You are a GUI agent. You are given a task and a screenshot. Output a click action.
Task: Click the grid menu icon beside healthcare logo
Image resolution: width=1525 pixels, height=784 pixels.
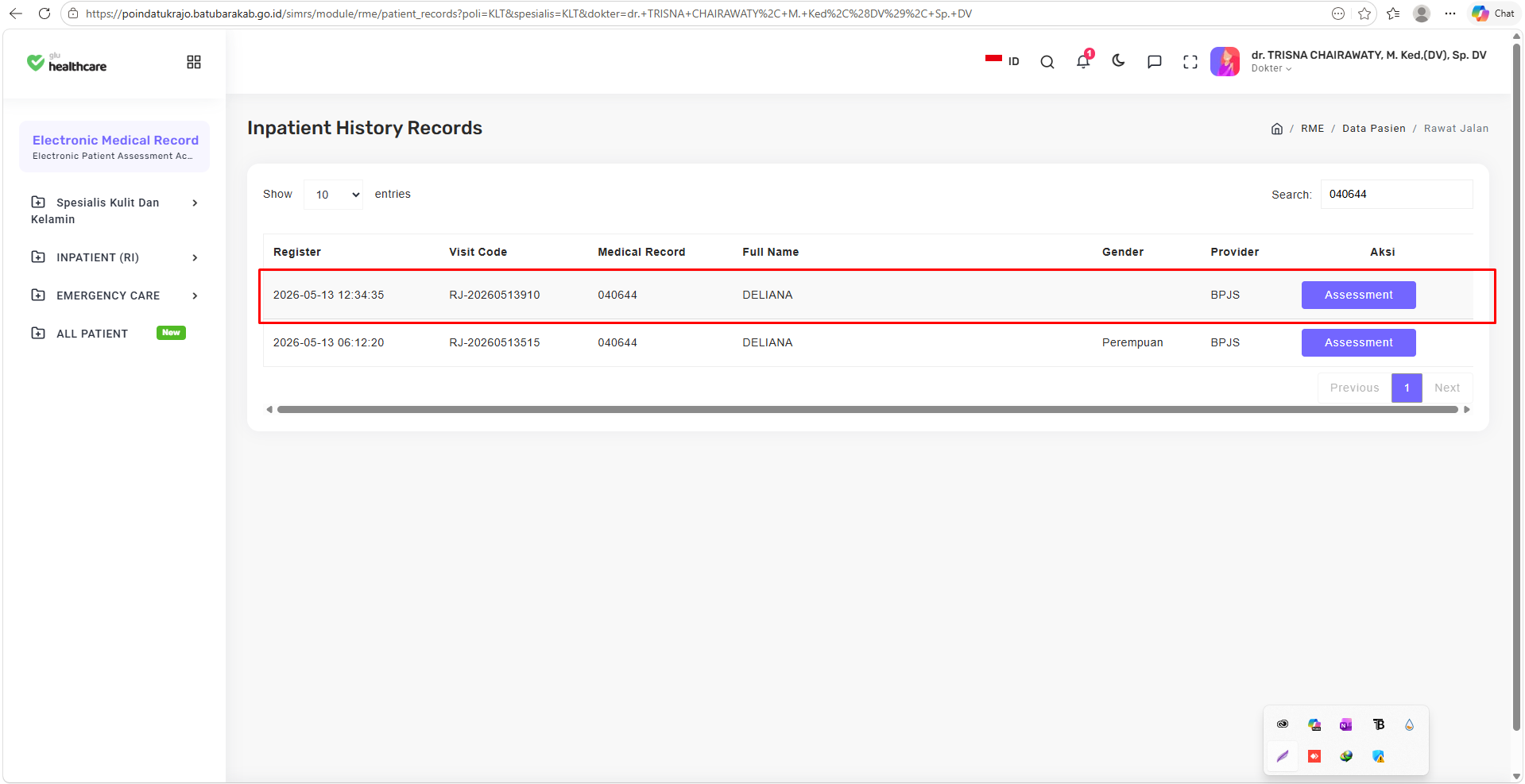click(194, 62)
